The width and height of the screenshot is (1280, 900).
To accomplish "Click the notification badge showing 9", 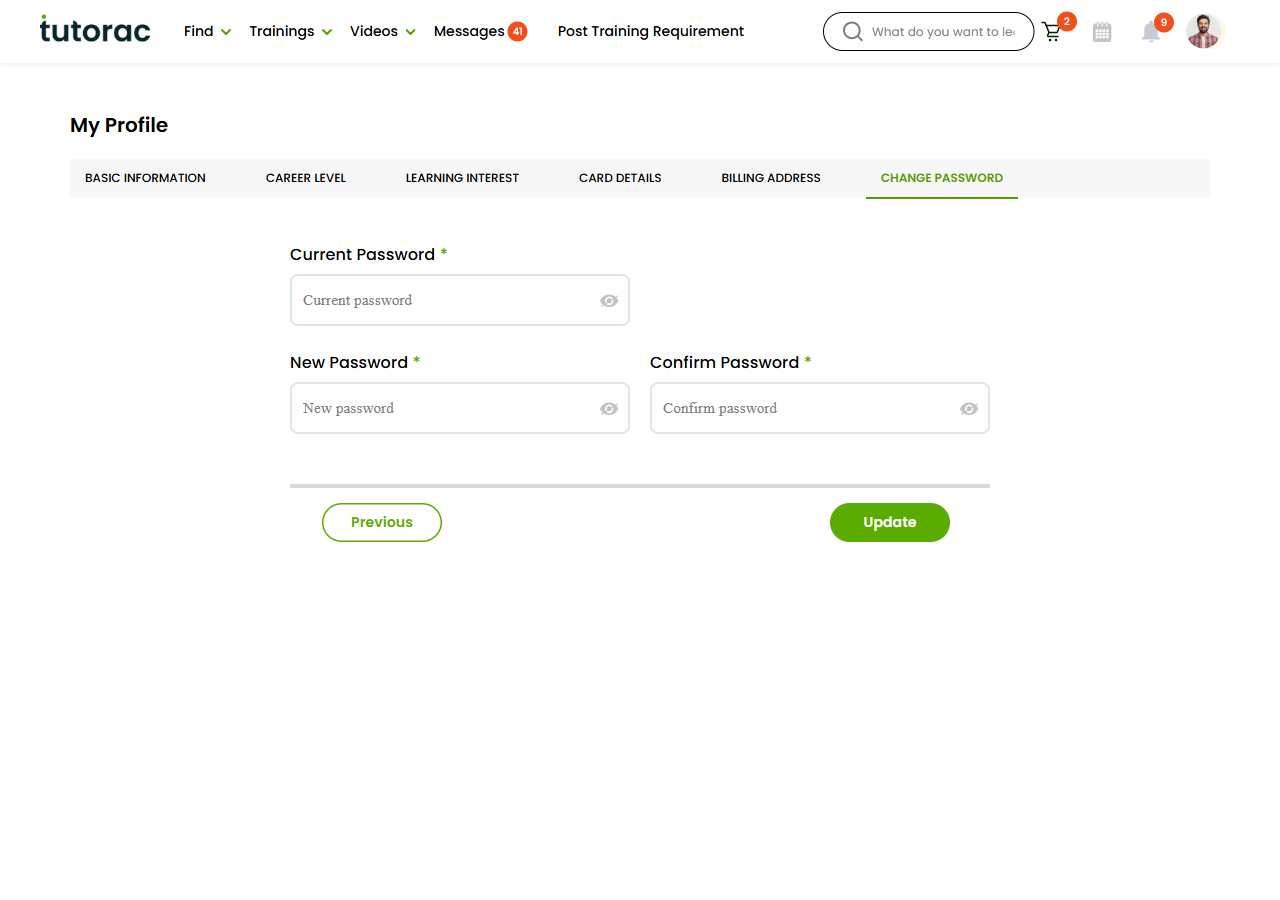I will pos(1164,22).
